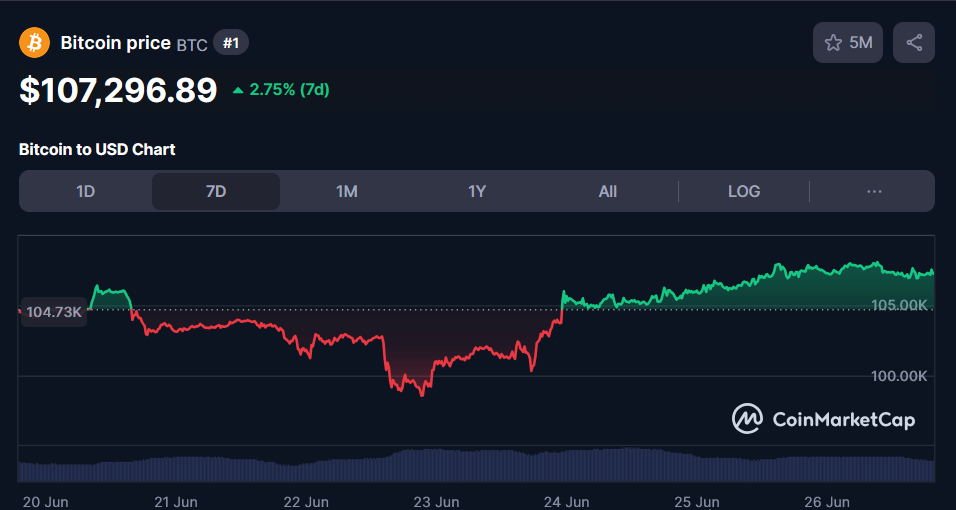This screenshot has width=956, height=510.
Task: Select the 7D chart range tab
Action: [216, 191]
